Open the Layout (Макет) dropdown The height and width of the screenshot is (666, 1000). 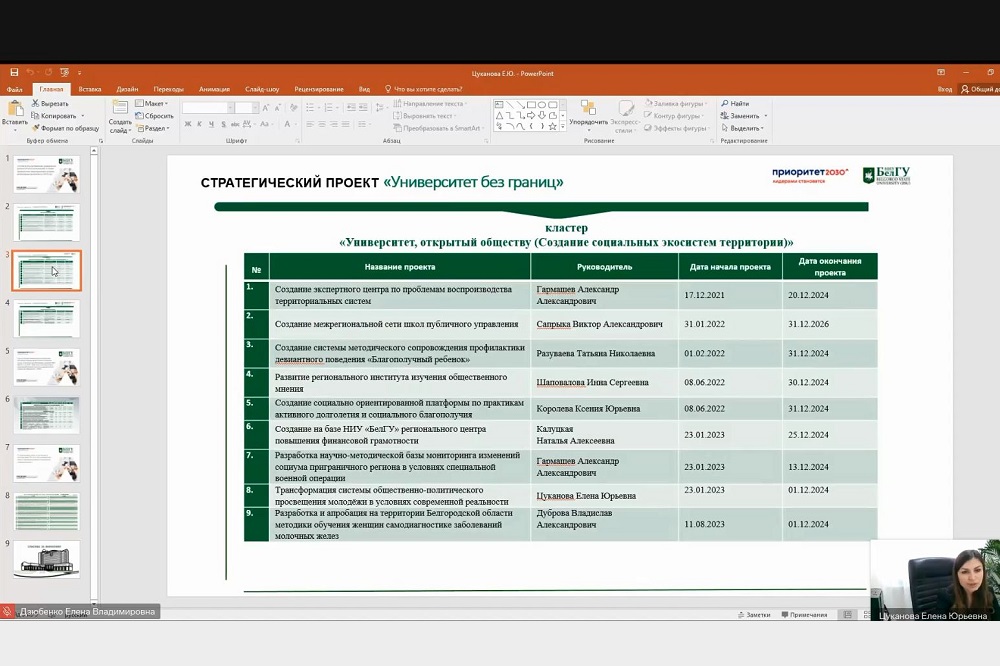(x=154, y=103)
